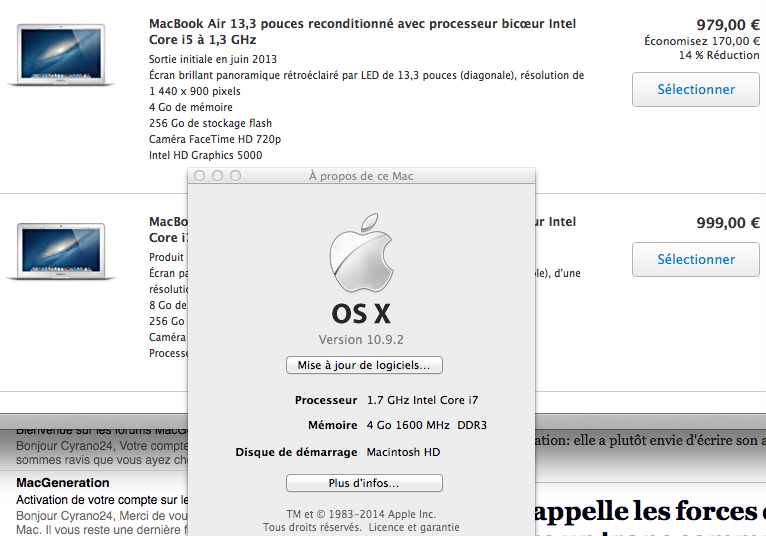This screenshot has width=766, height=536.
Task: Click the second MacBook Air product image
Action: pyautogui.click(x=61, y=252)
